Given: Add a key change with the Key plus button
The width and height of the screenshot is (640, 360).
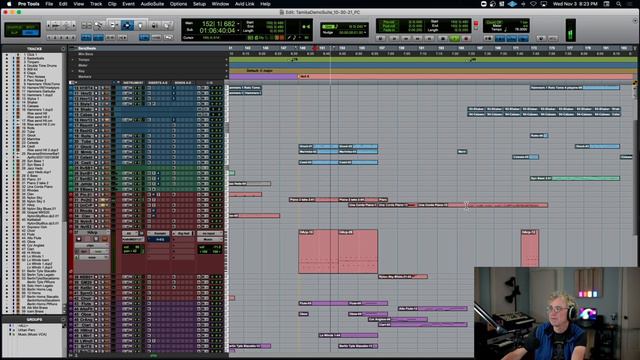Looking at the screenshot, I should coord(227,71).
